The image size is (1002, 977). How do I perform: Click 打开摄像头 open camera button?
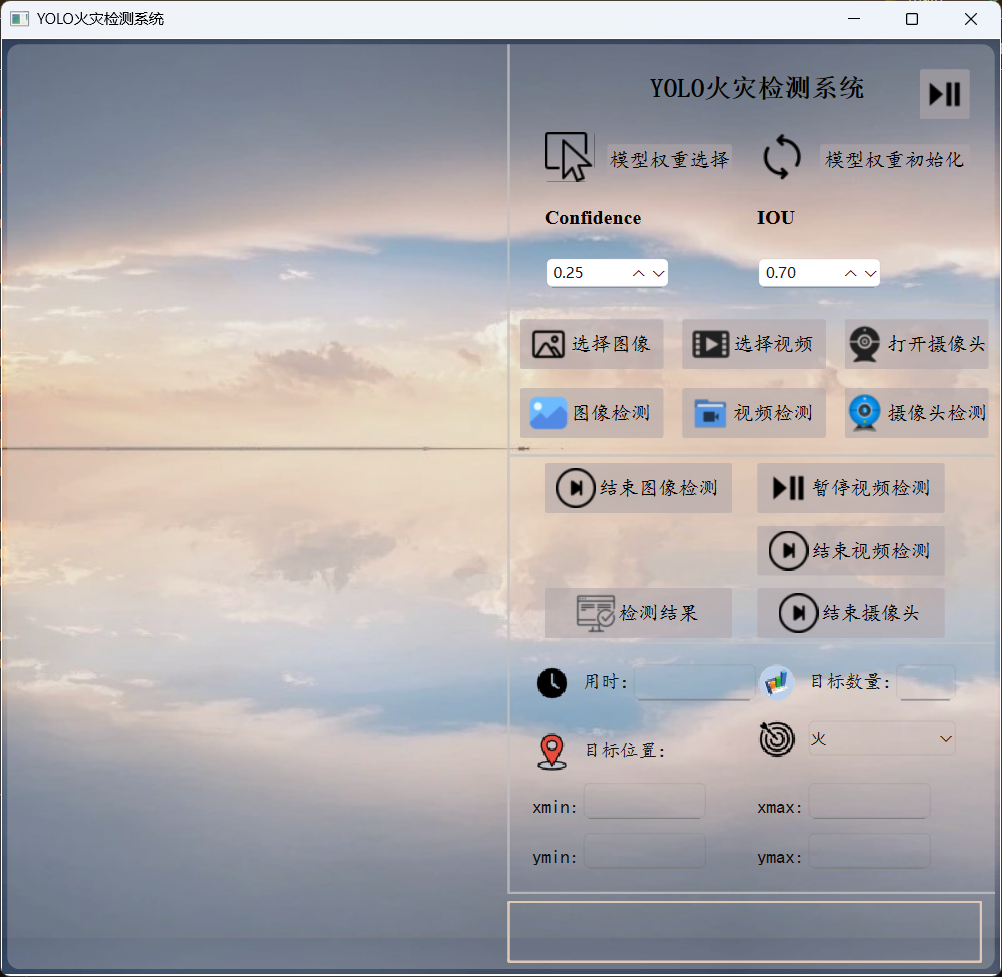coord(916,344)
